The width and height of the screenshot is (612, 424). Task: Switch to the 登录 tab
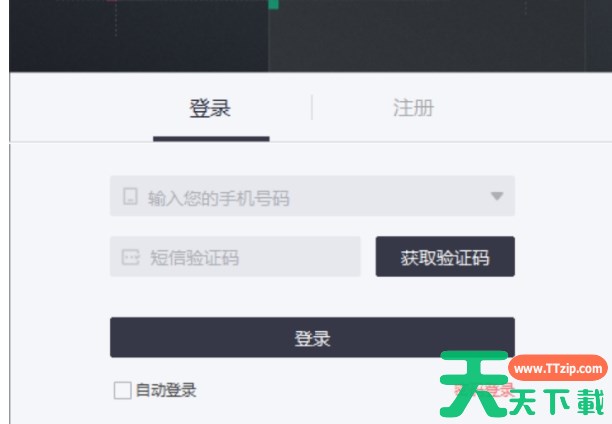210,108
